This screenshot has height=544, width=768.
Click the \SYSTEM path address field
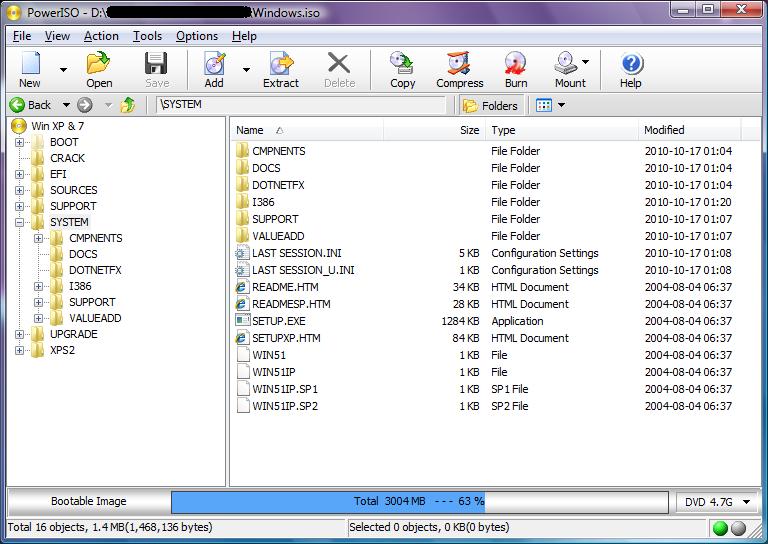[x=301, y=105]
